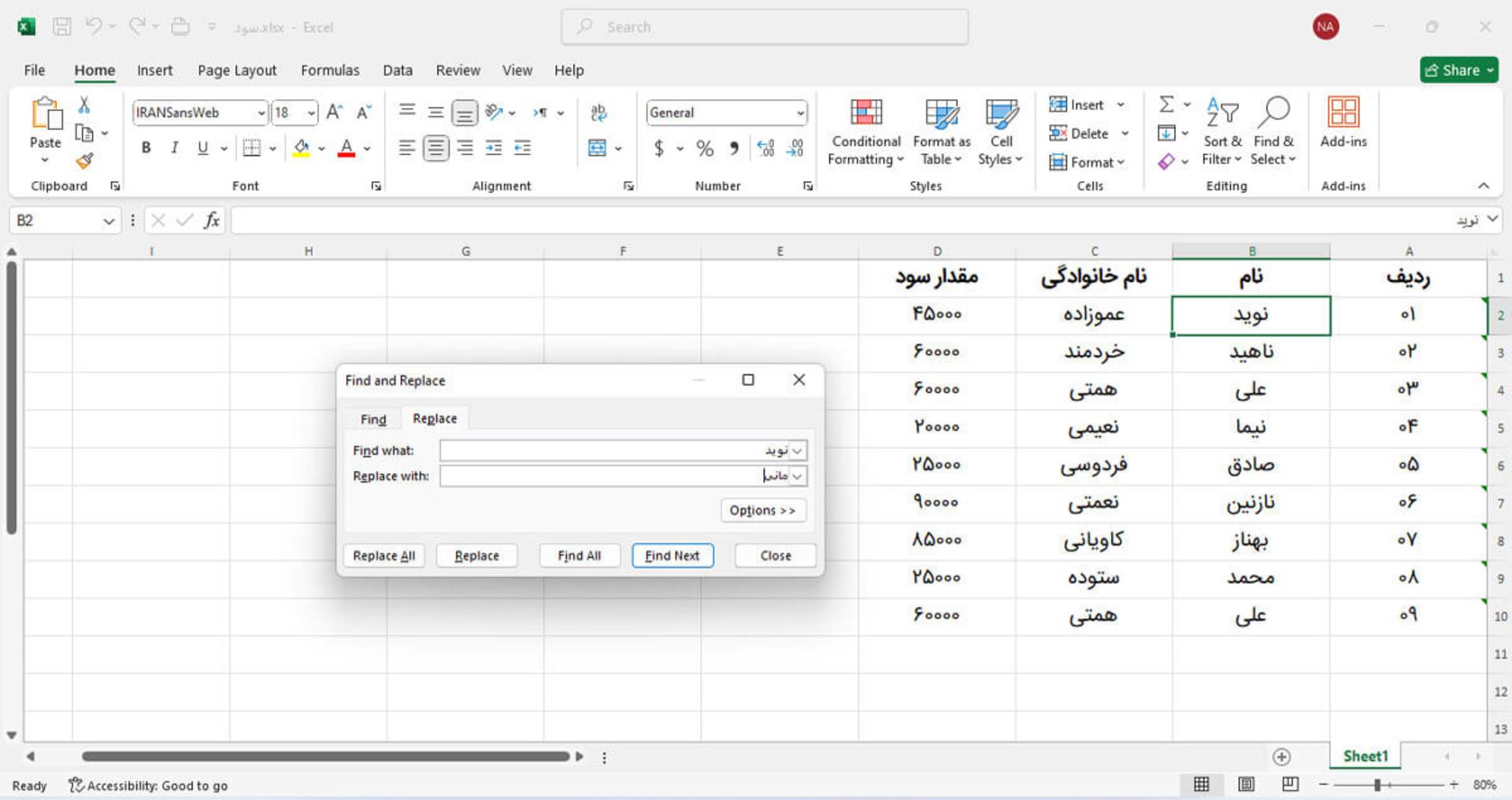
Task: Click the Orientation text angle icon
Action: (495, 113)
